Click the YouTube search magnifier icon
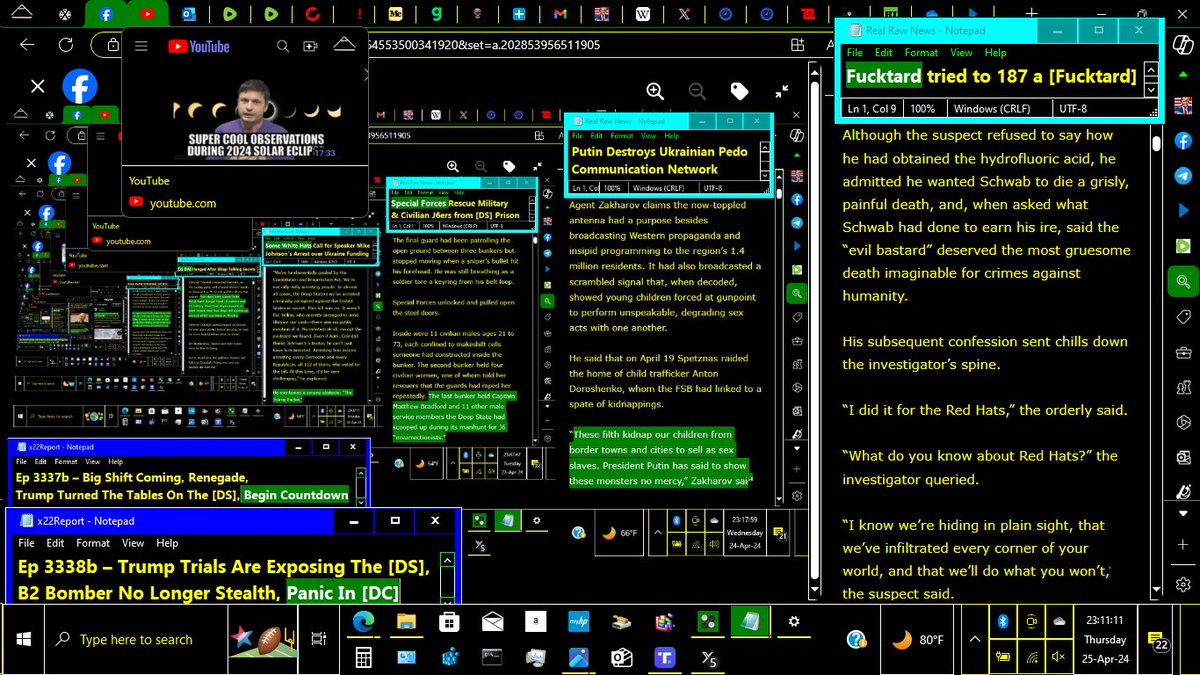1200x675 pixels. click(x=284, y=46)
